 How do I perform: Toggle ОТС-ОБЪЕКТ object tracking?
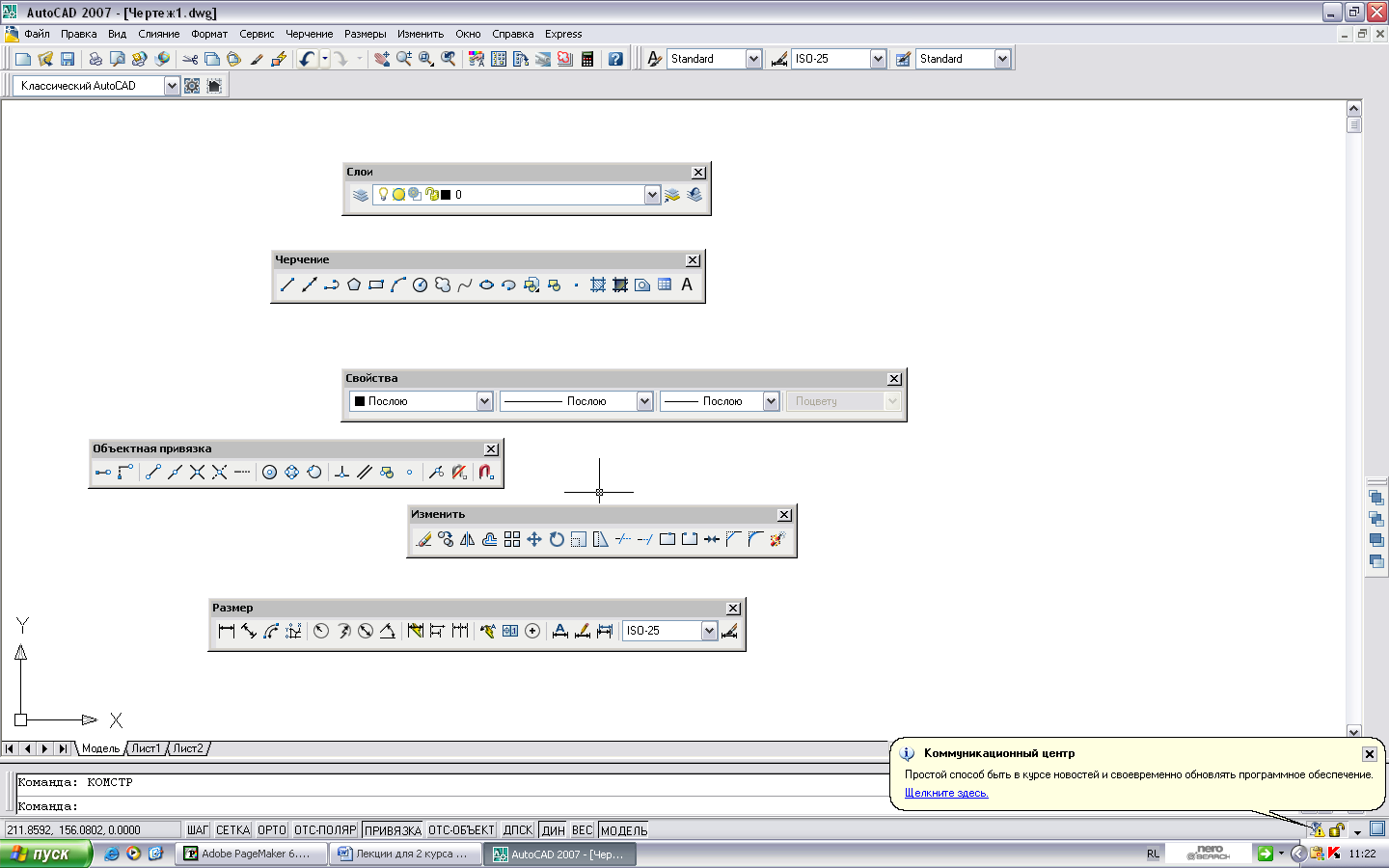[461, 829]
